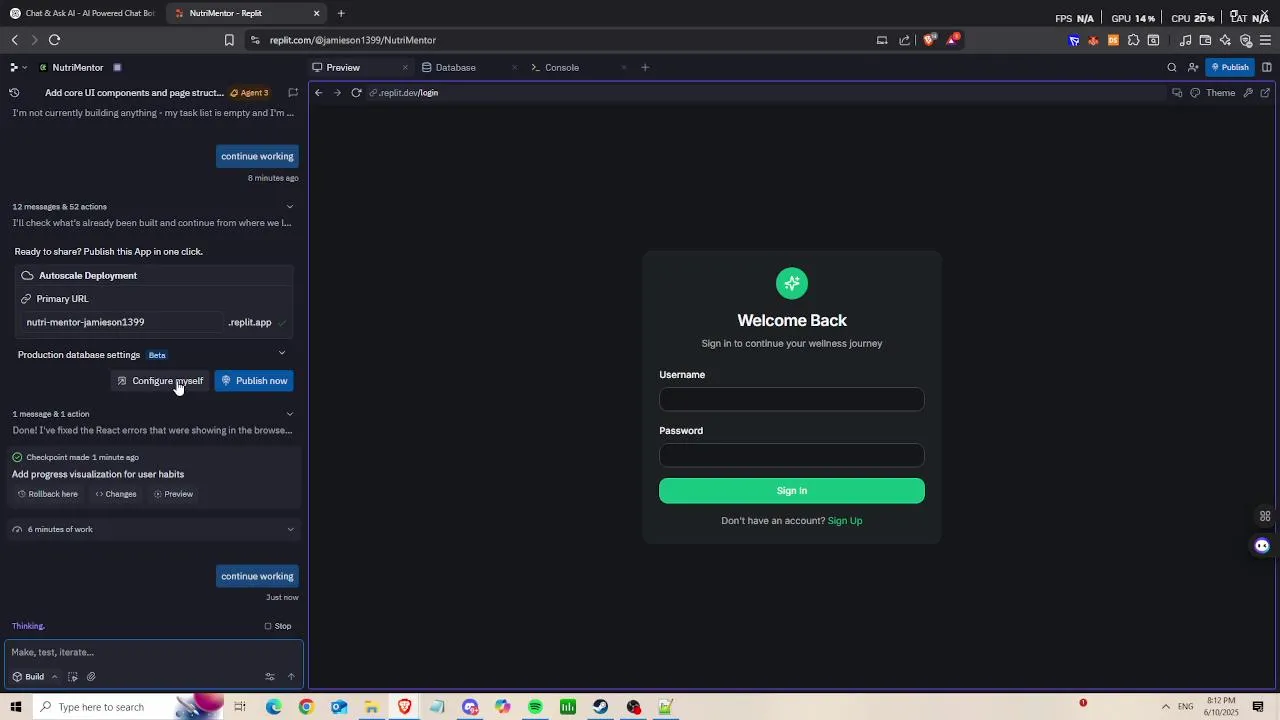View Changes for the checkpoint
The height and width of the screenshot is (720, 1280).
click(116, 494)
